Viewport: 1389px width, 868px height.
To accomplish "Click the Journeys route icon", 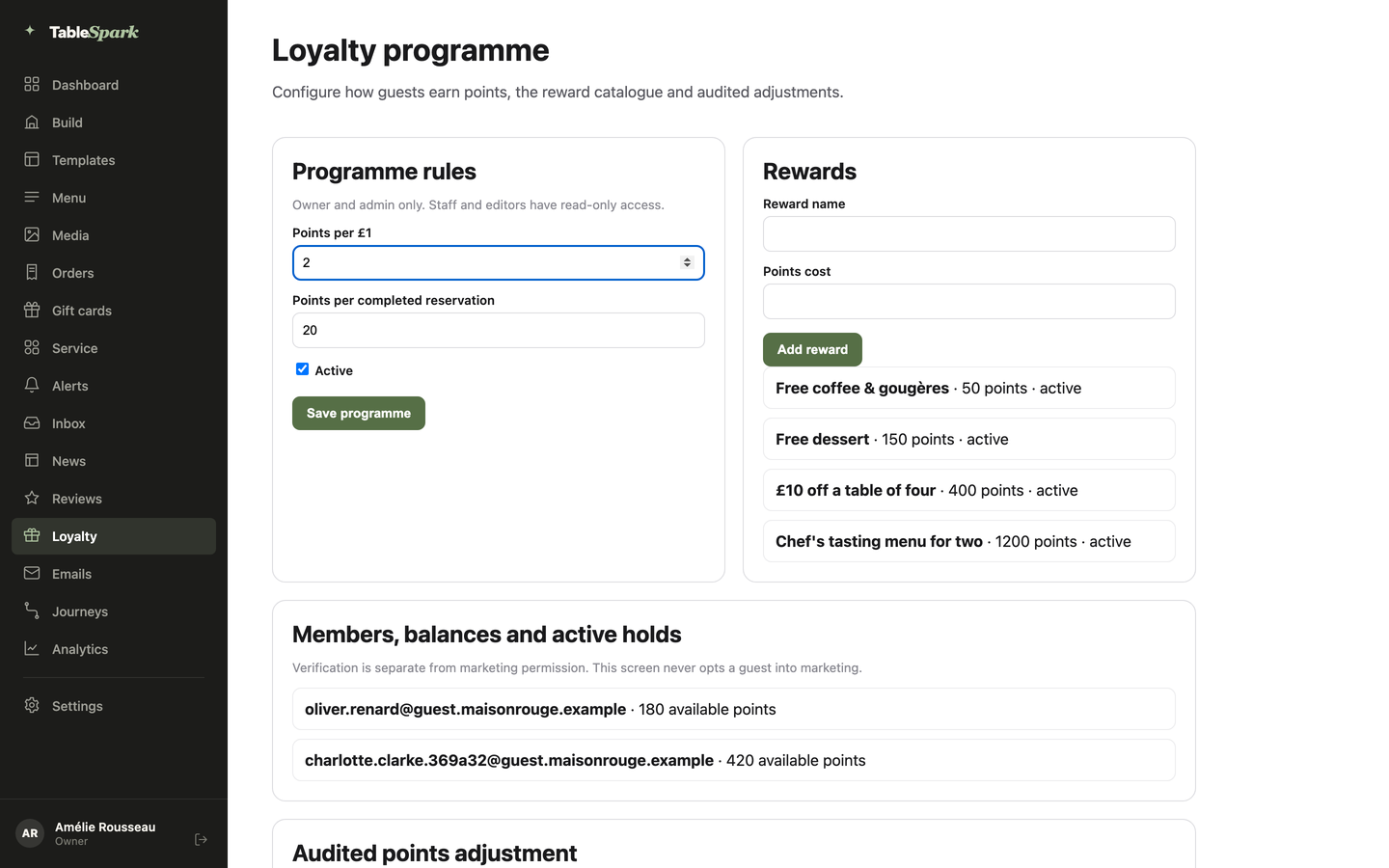I will 32,611.
